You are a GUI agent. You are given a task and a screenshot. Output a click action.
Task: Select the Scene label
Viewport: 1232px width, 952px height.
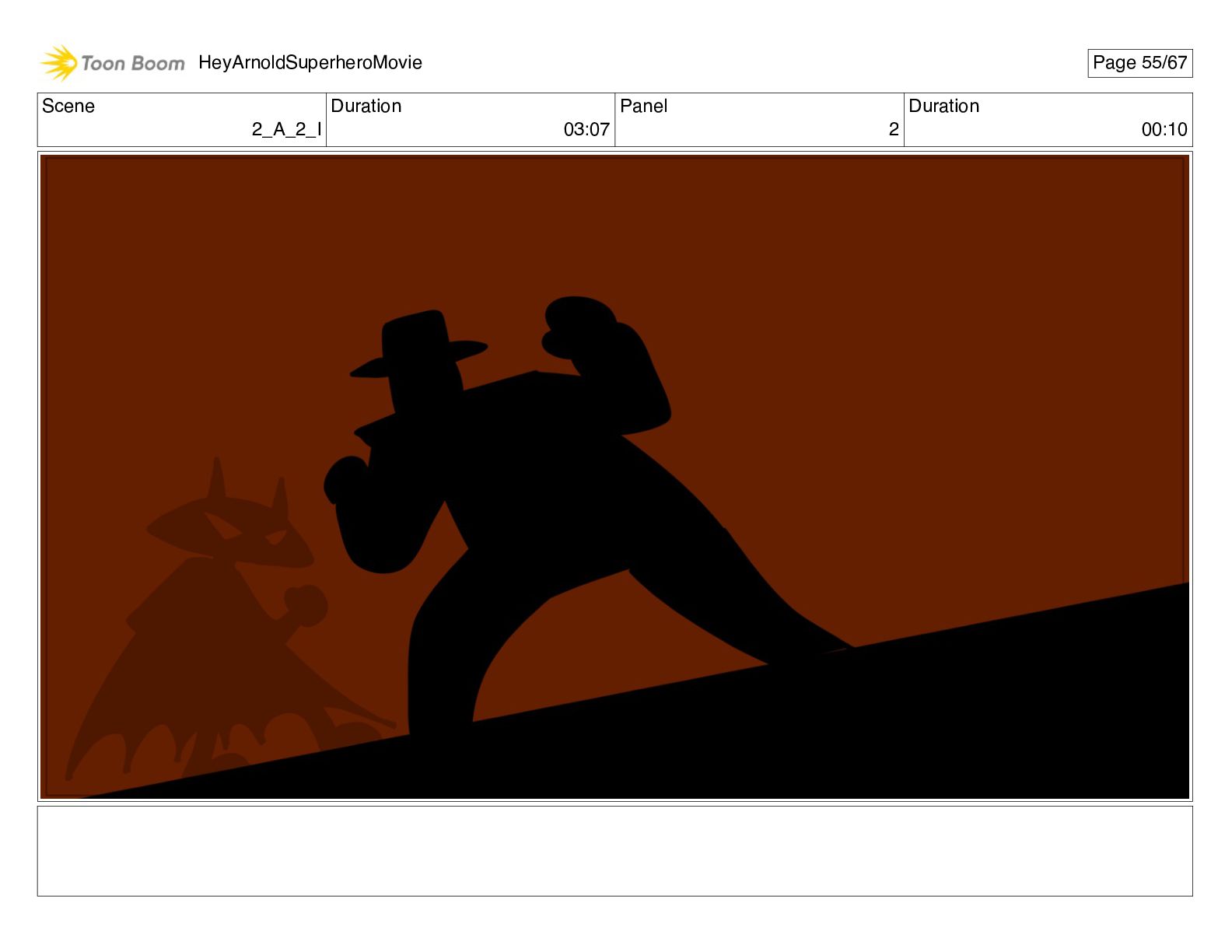point(68,106)
